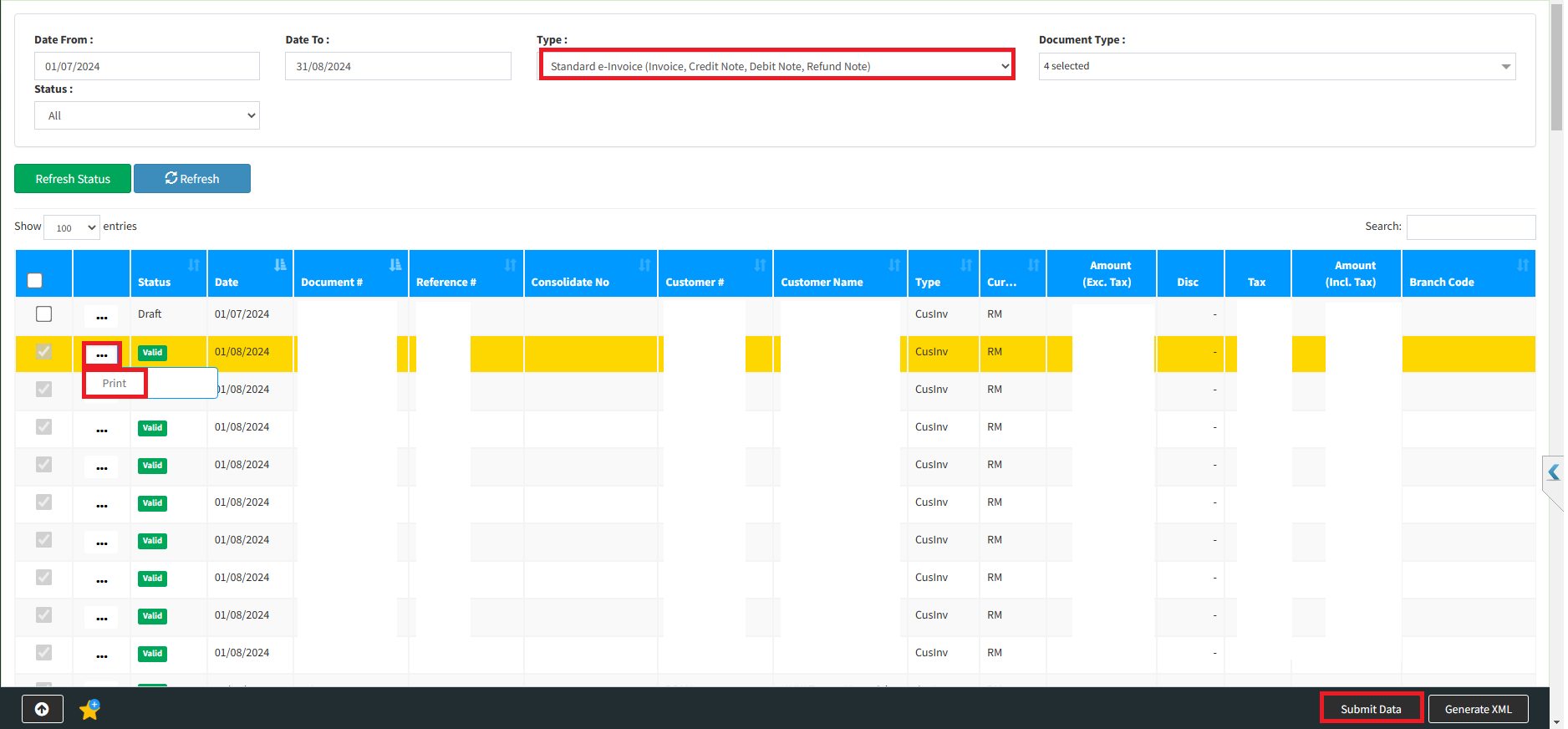Click into the Search input field
Screen dimensions: 1568x729
coord(1470,227)
